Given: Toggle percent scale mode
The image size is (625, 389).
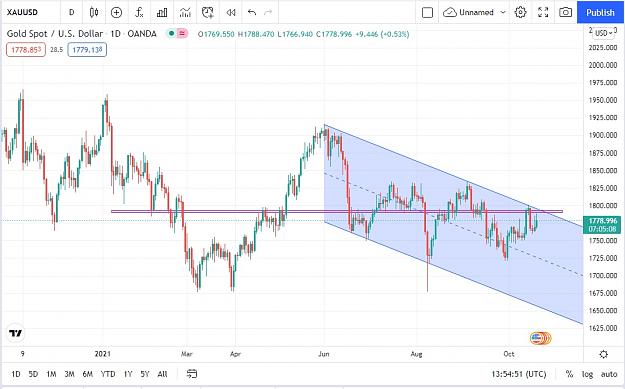Looking at the screenshot, I should pyautogui.click(x=569, y=374).
